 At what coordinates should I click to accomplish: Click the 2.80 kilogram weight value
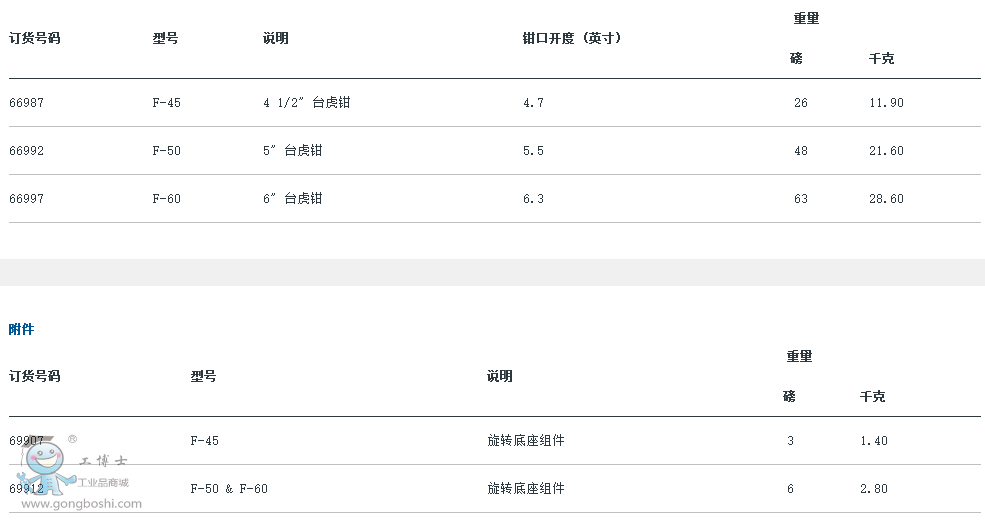tap(874, 488)
